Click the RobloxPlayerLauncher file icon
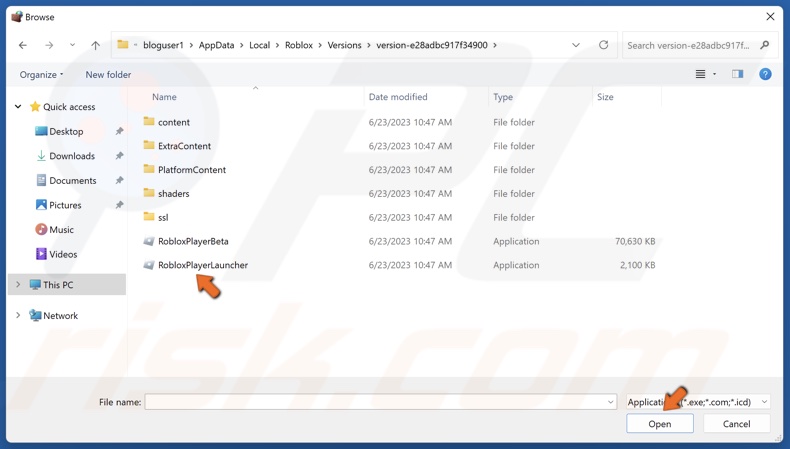 click(149, 265)
